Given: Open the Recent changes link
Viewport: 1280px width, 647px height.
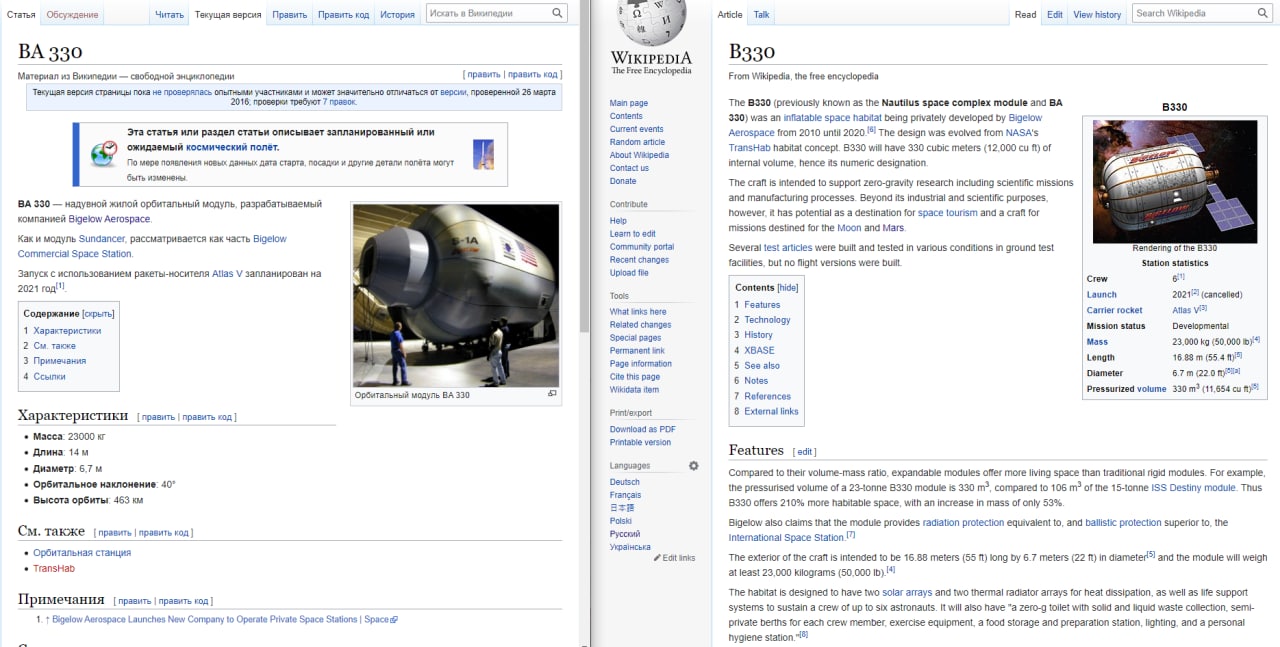Looking at the screenshot, I should click(x=639, y=260).
